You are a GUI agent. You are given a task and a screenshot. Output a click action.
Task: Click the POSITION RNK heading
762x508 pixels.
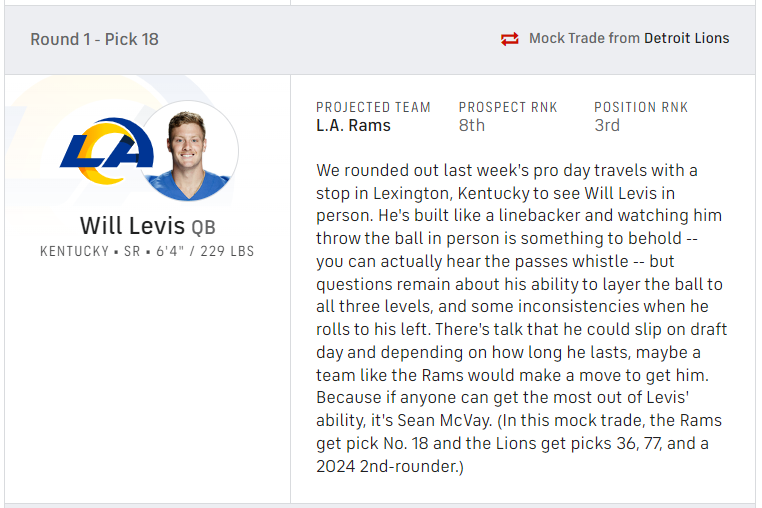pos(641,107)
